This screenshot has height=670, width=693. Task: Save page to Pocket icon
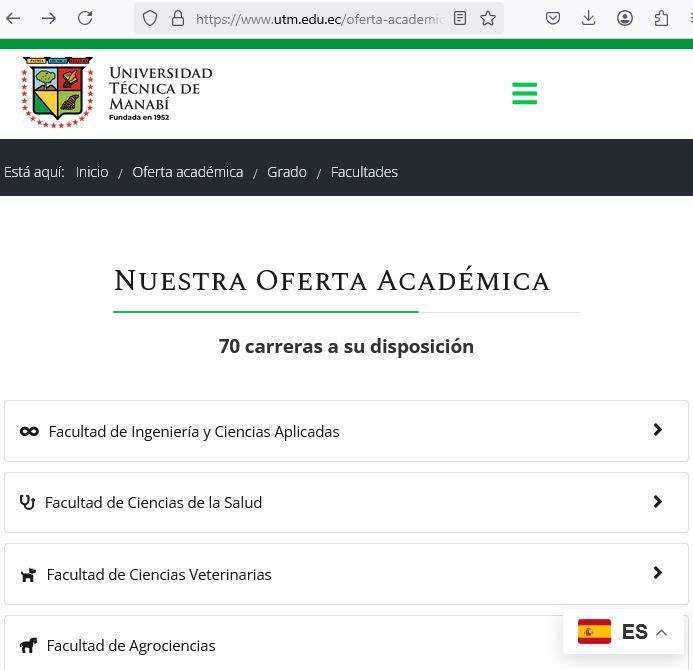click(x=553, y=18)
